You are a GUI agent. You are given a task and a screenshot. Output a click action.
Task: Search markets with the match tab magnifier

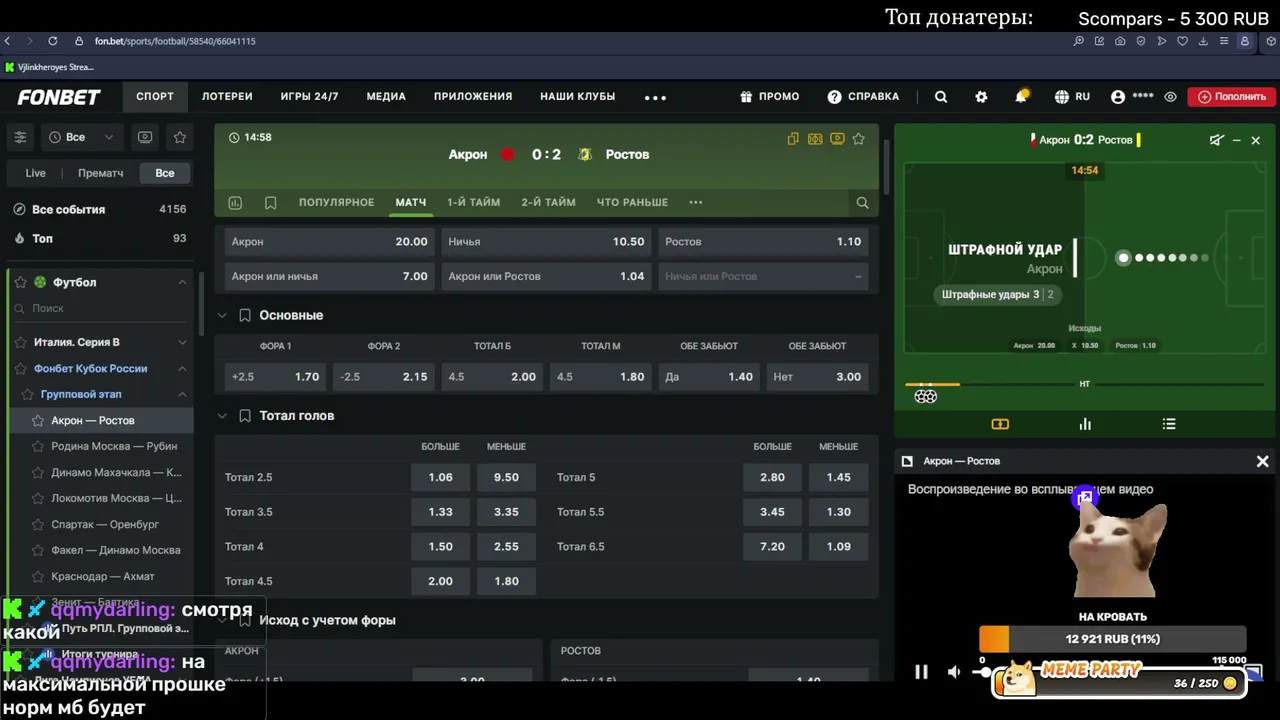(862, 203)
